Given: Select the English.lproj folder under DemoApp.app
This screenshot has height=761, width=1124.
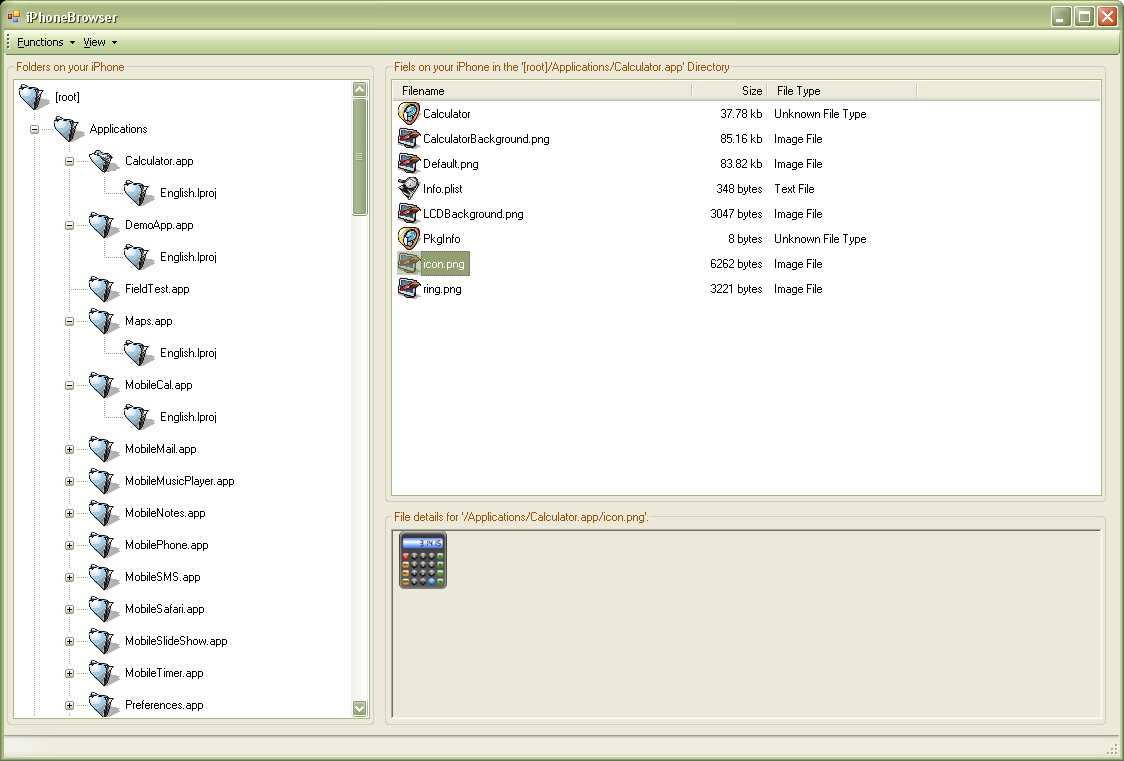Looking at the screenshot, I should (189, 257).
